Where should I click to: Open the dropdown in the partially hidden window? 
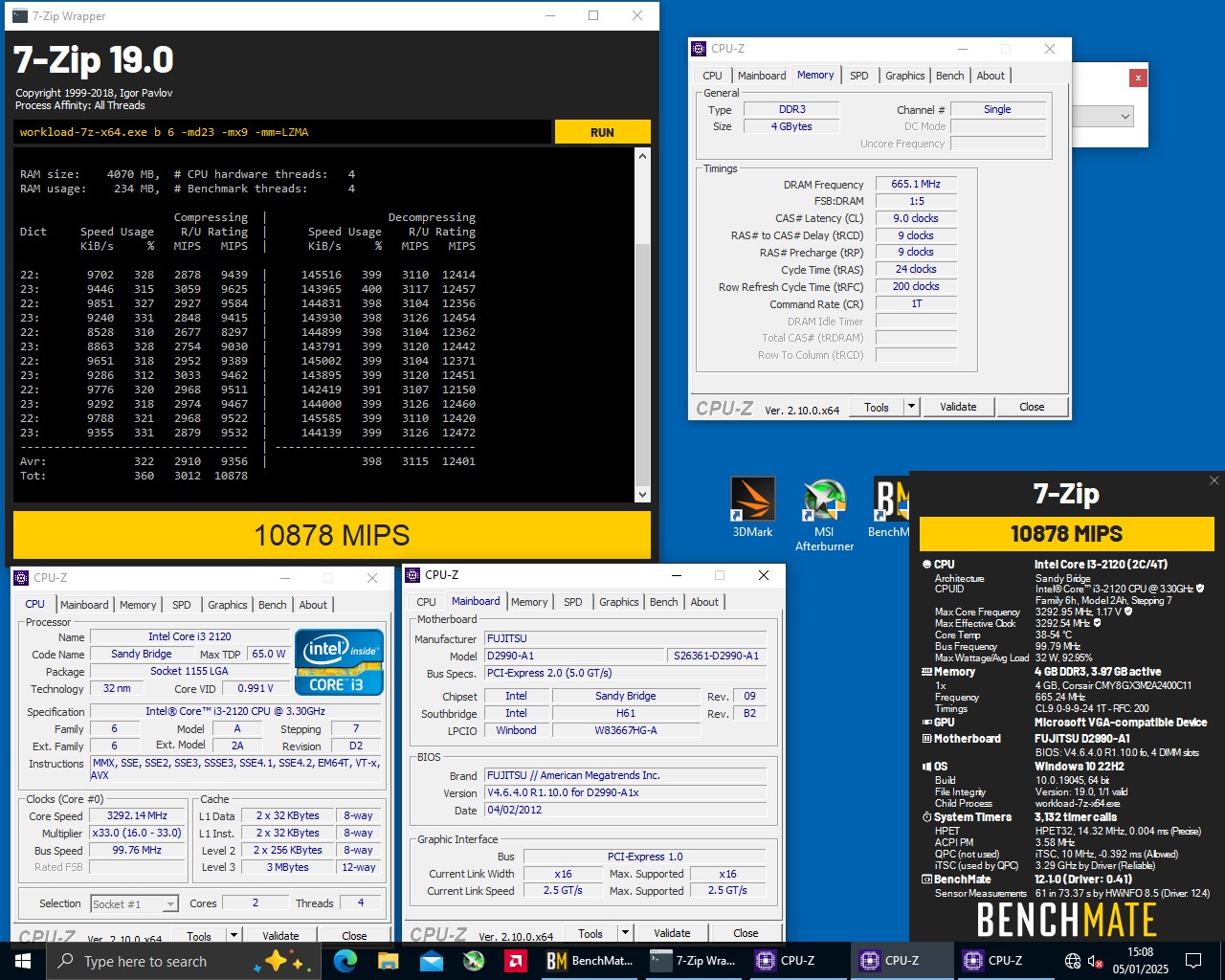(1125, 117)
